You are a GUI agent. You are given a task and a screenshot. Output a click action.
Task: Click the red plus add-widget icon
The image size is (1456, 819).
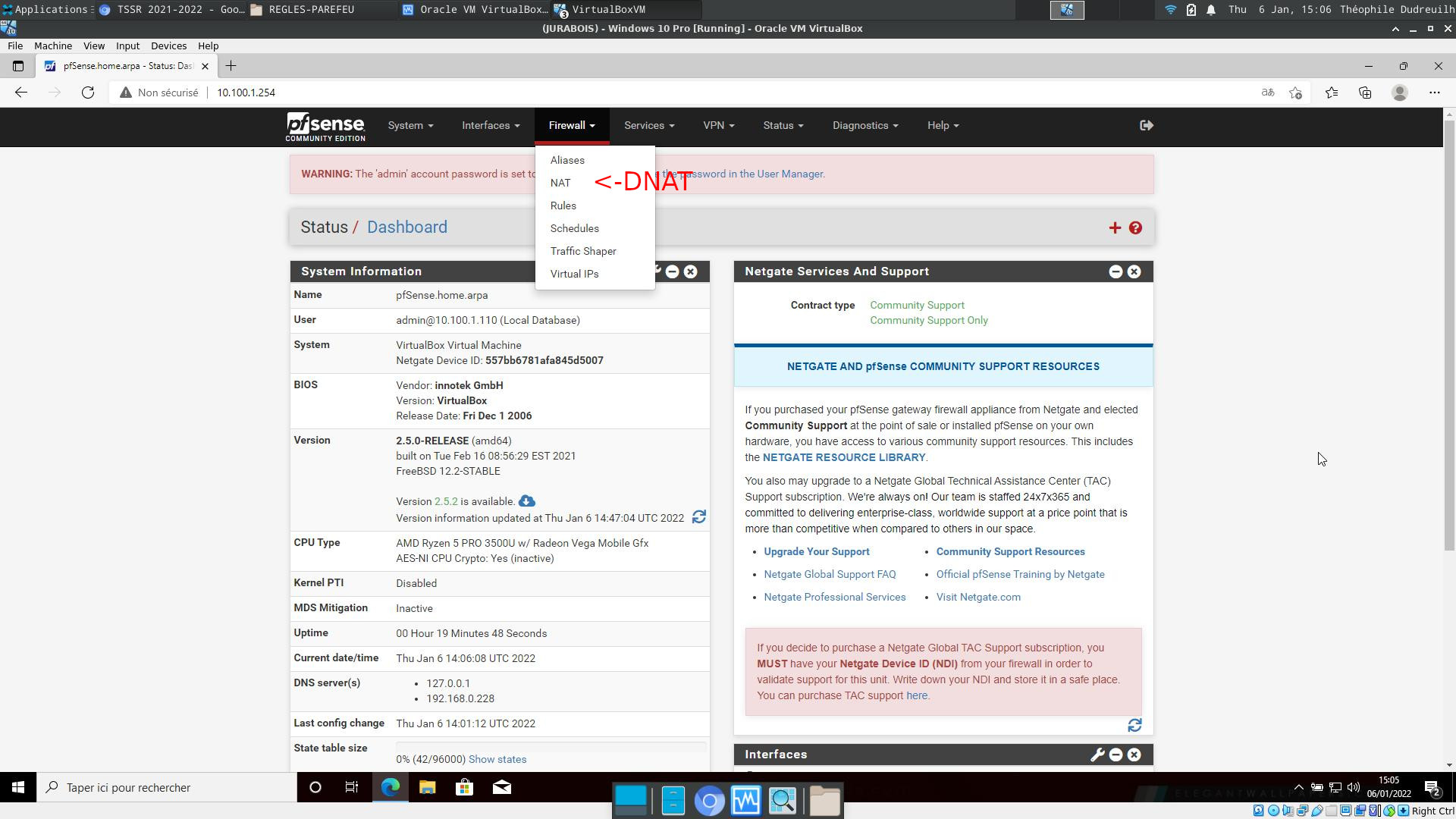1115,227
